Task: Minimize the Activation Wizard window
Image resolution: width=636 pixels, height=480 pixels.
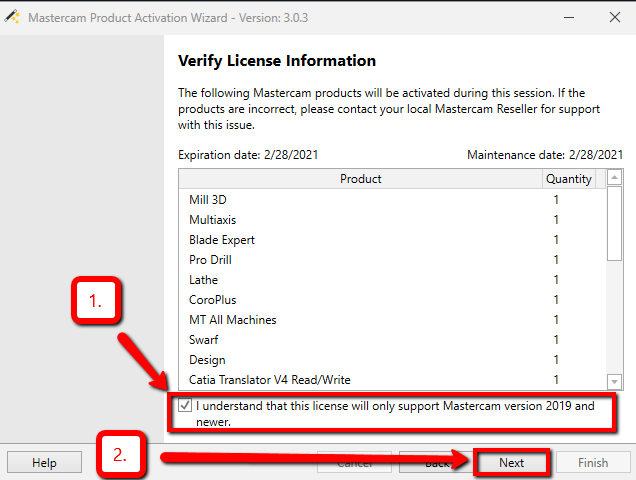Action: click(569, 17)
